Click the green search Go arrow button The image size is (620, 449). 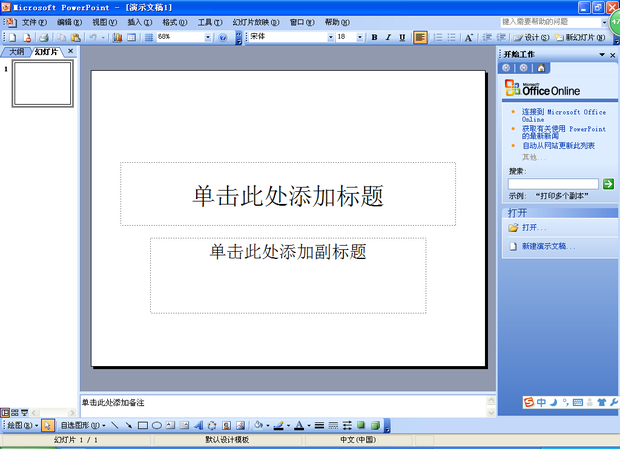click(608, 184)
